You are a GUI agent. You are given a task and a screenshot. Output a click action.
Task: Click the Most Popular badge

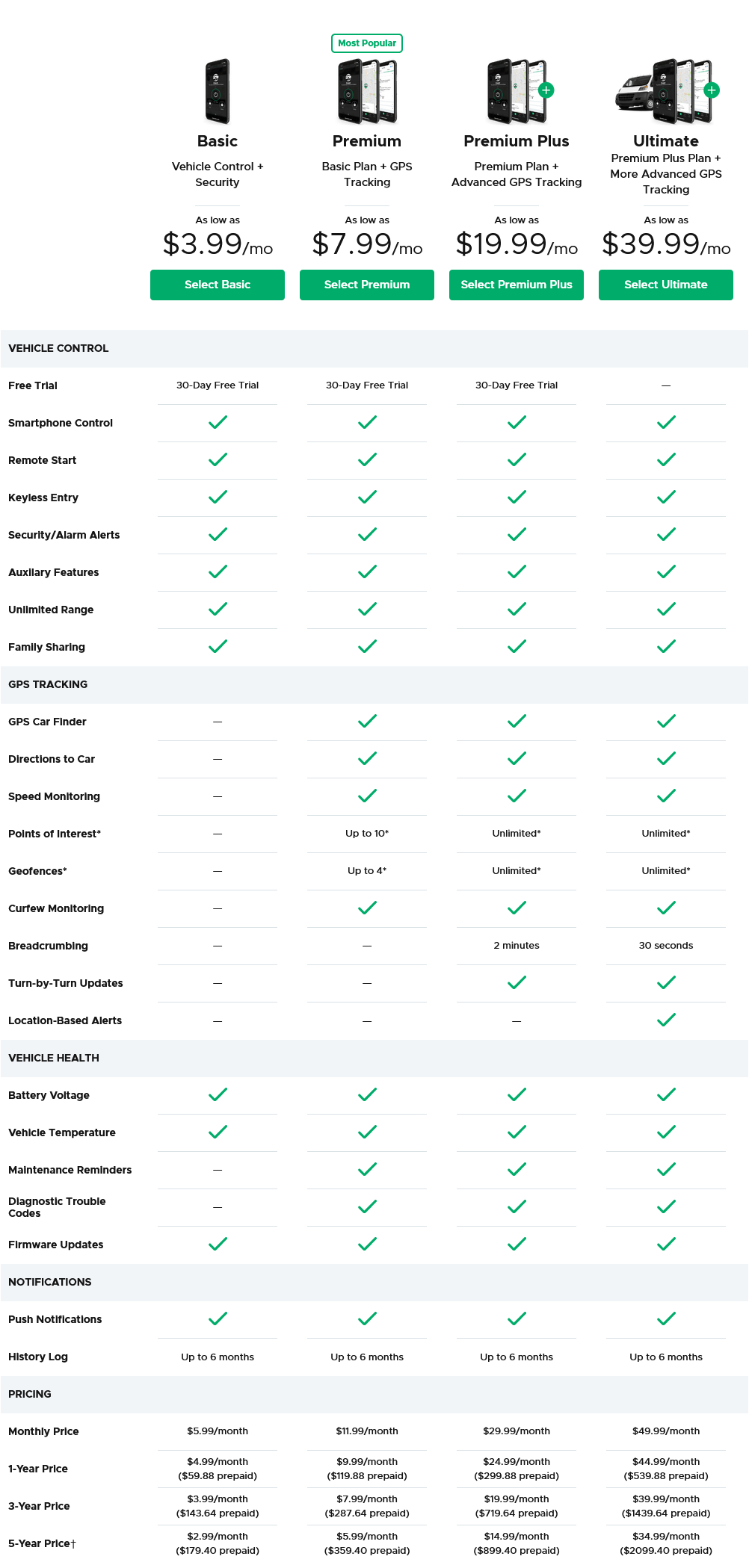[x=367, y=43]
